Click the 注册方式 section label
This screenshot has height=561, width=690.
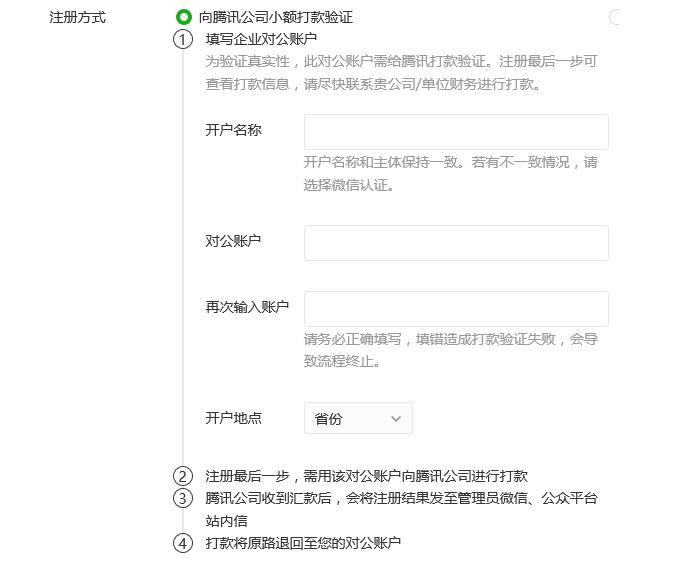pos(77,18)
